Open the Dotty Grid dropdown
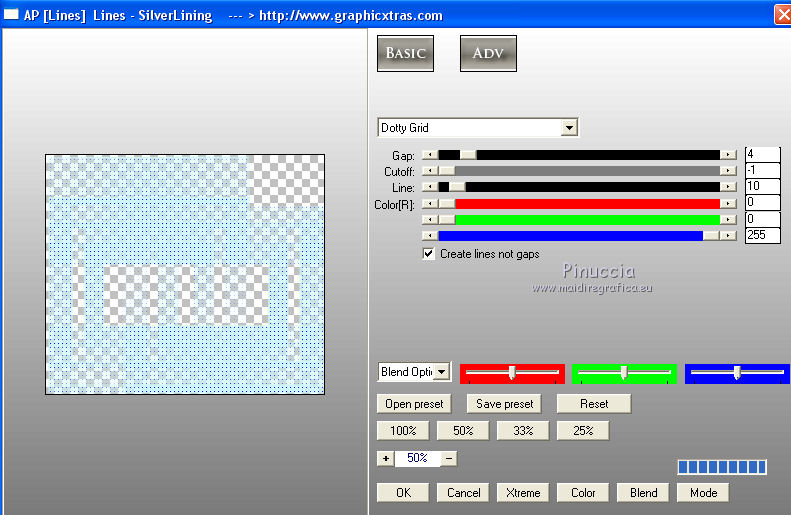 570,128
